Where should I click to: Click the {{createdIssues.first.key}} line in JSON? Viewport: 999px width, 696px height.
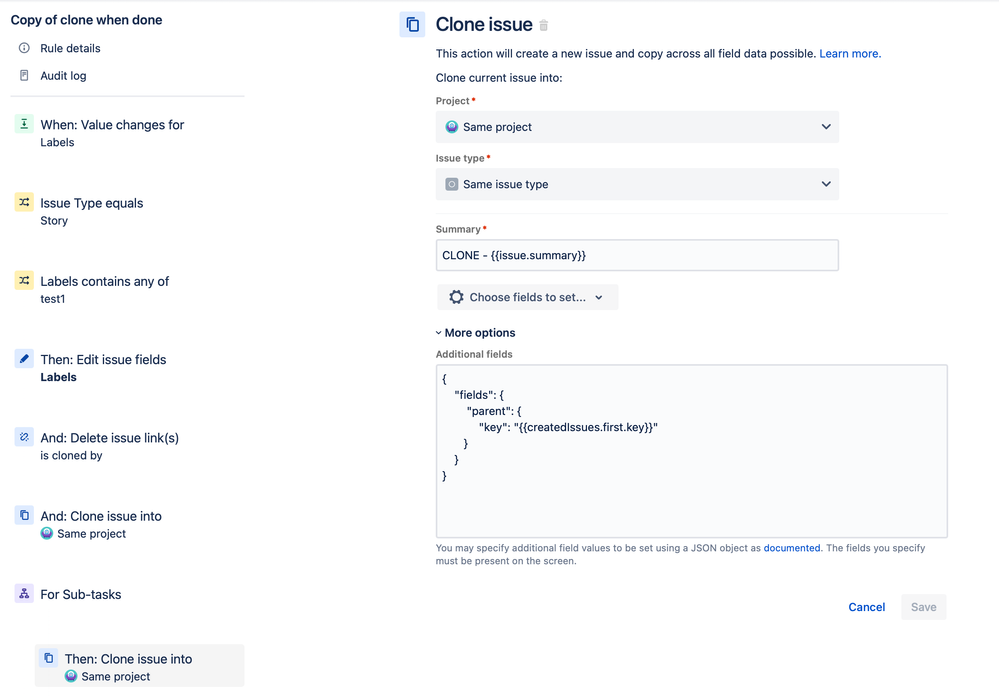(x=568, y=427)
